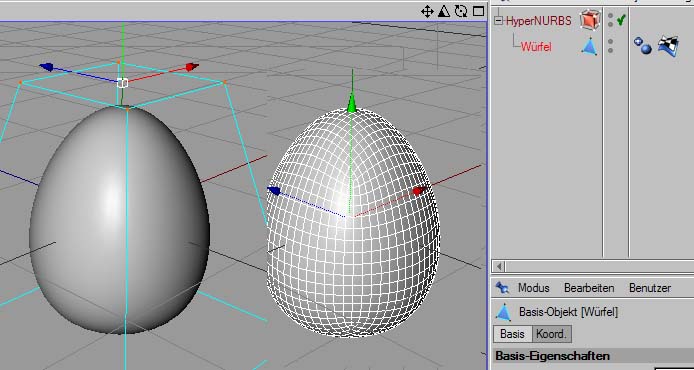The height and width of the screenshot is (370, 694).
Task: Click the HyperNURBS cube icon
Action: (x=590, y=20)
